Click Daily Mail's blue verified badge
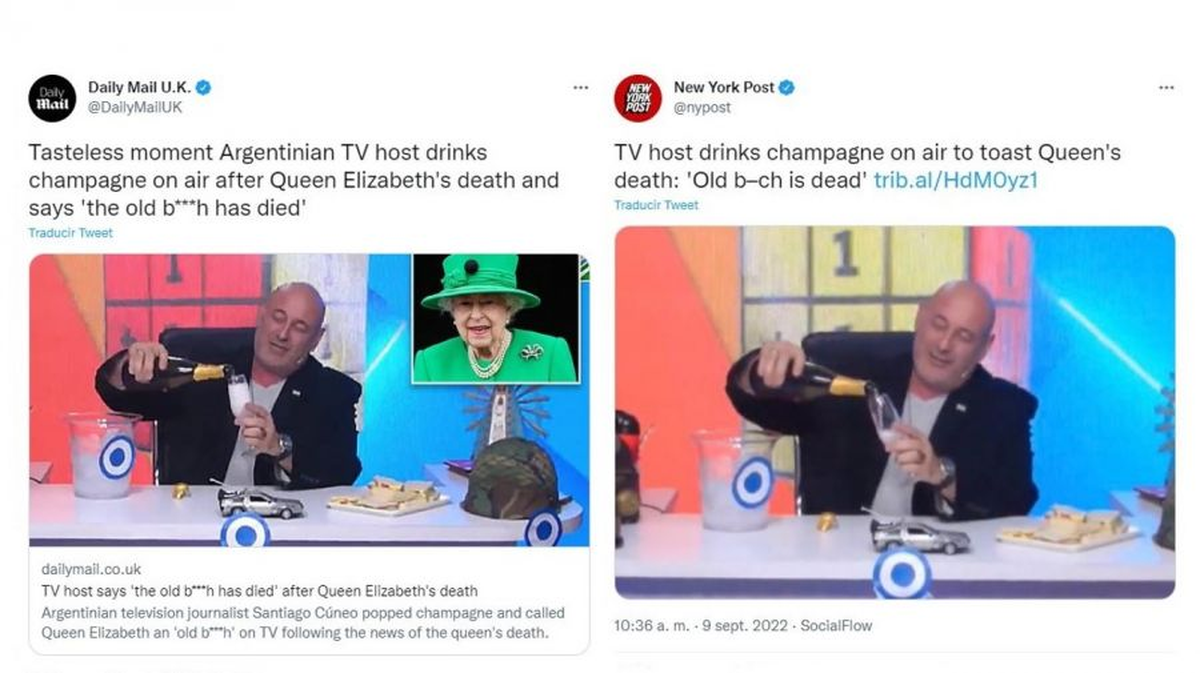 tap(203, 88)
